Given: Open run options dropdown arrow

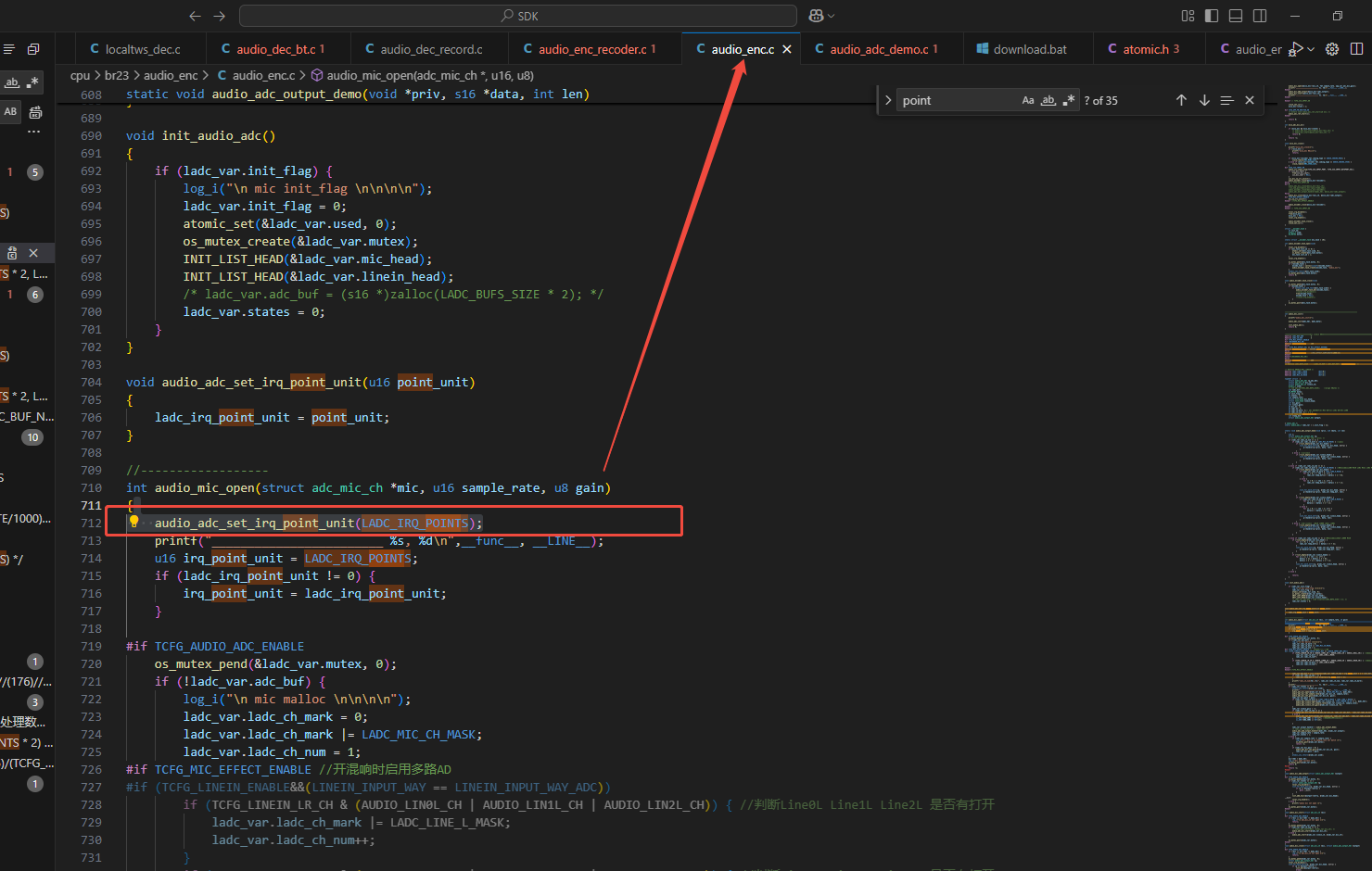Looking at the screenshot, I should tap(1311, 49).
